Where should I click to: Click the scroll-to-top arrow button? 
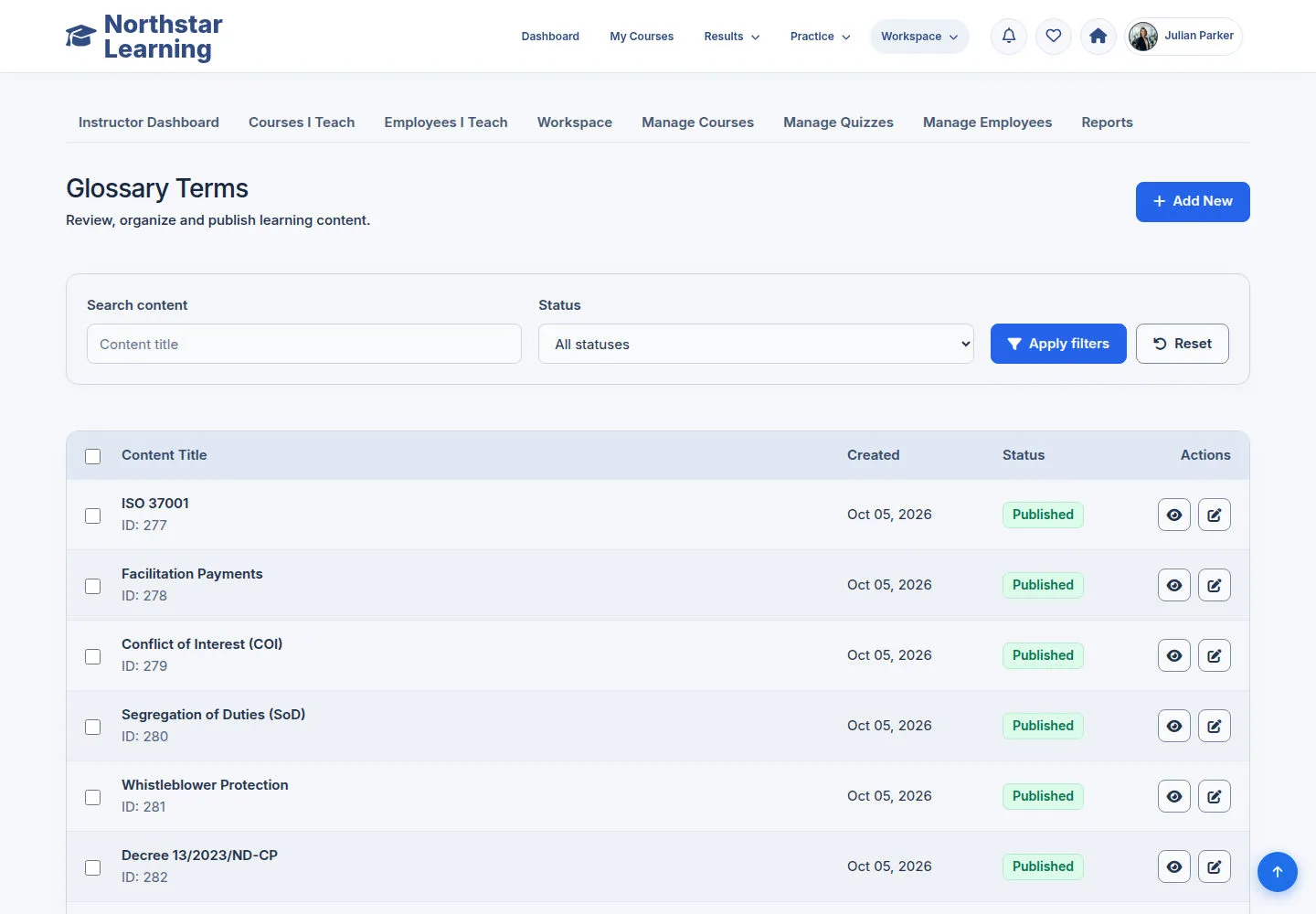tap(1278, 872)
